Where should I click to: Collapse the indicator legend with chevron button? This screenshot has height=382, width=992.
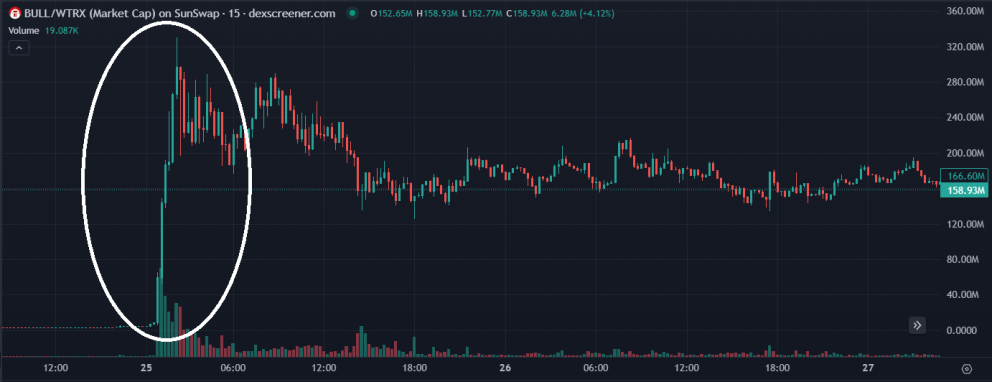pos(19,48)
